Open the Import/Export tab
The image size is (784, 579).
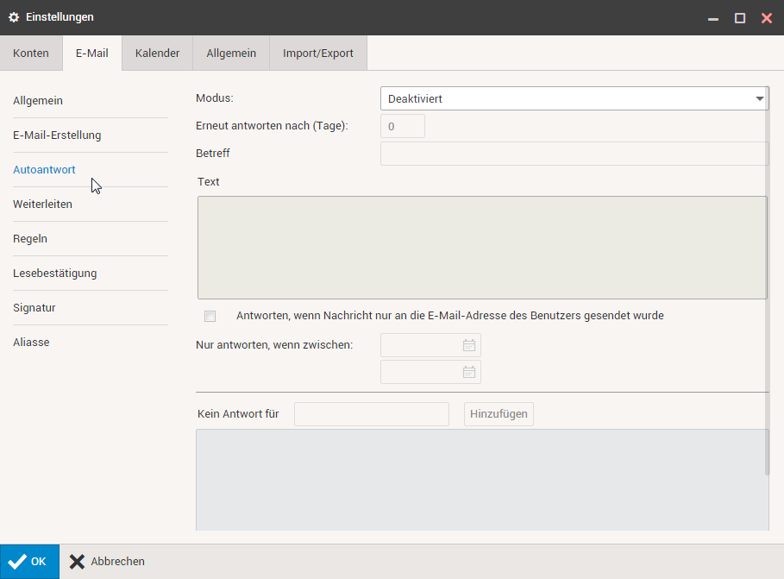[x=318, y=53]
